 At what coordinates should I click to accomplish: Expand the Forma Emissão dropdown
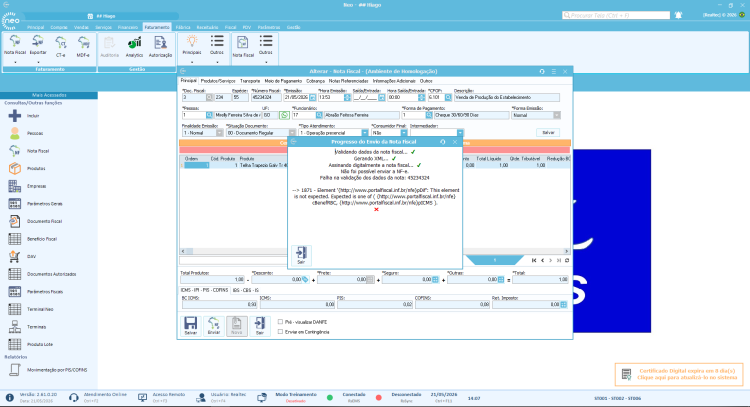point(557,115)
